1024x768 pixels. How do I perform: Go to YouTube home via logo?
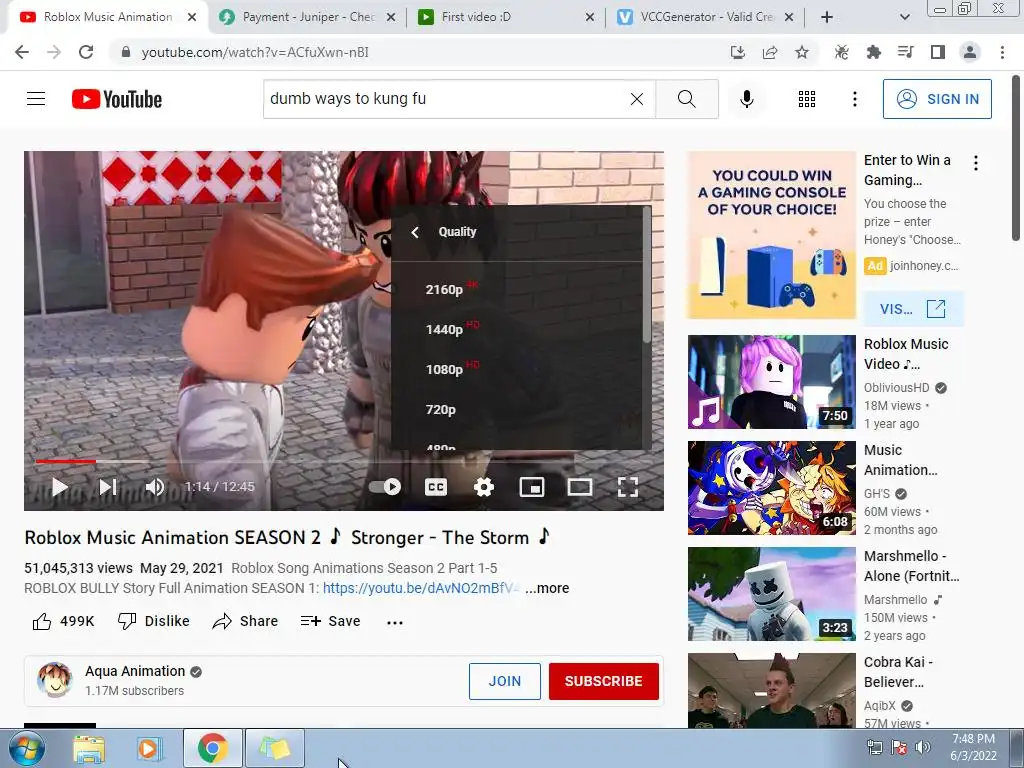pyautogui.click(x=117, y=99)
